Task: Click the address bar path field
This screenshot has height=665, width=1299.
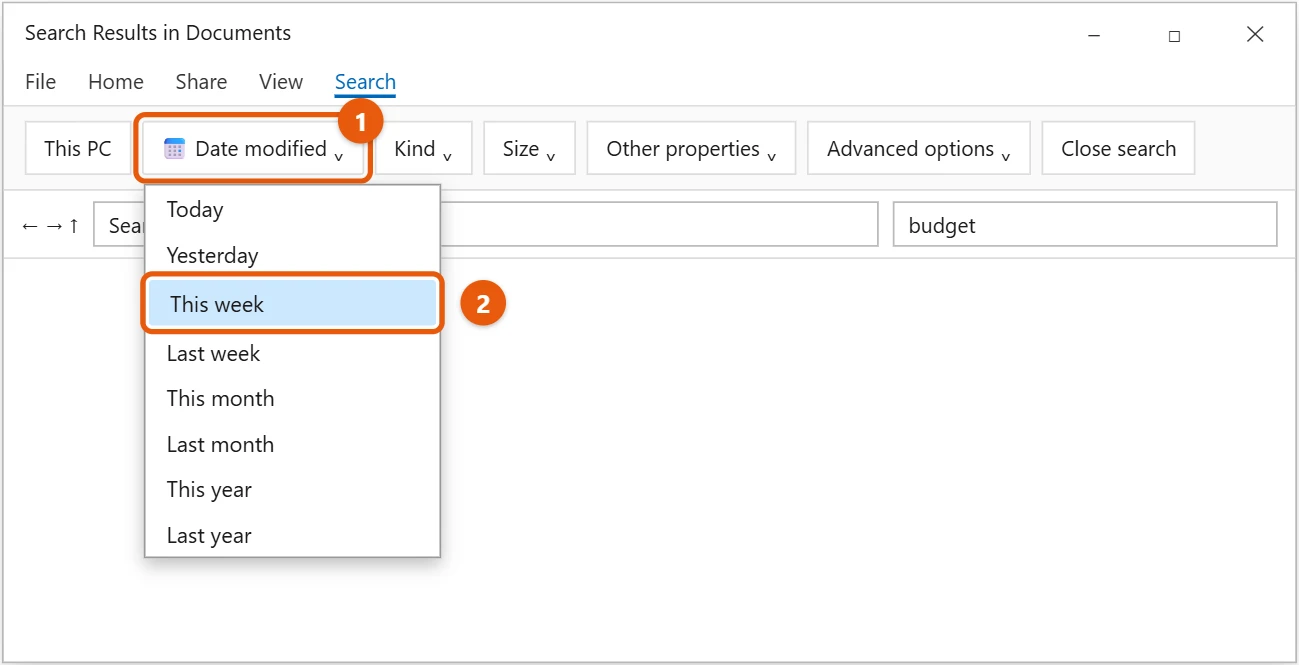Action: click(486, 224)
